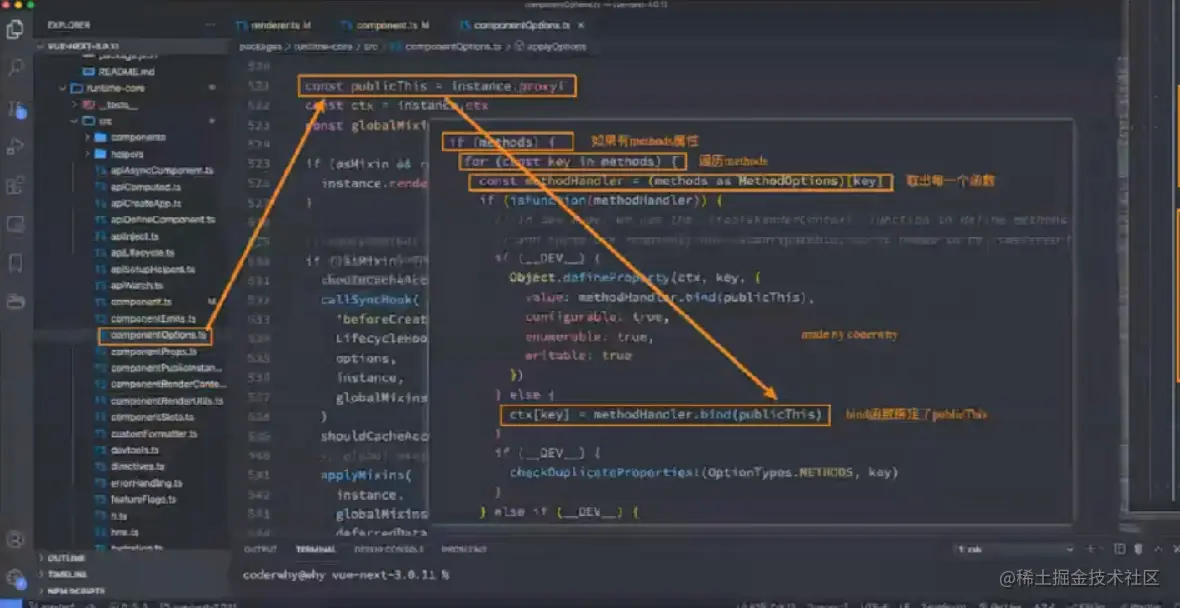The height and width of the screenshot is (608, 1180).
Task: Open the Manage gear in activity bar
Action: 14,578
